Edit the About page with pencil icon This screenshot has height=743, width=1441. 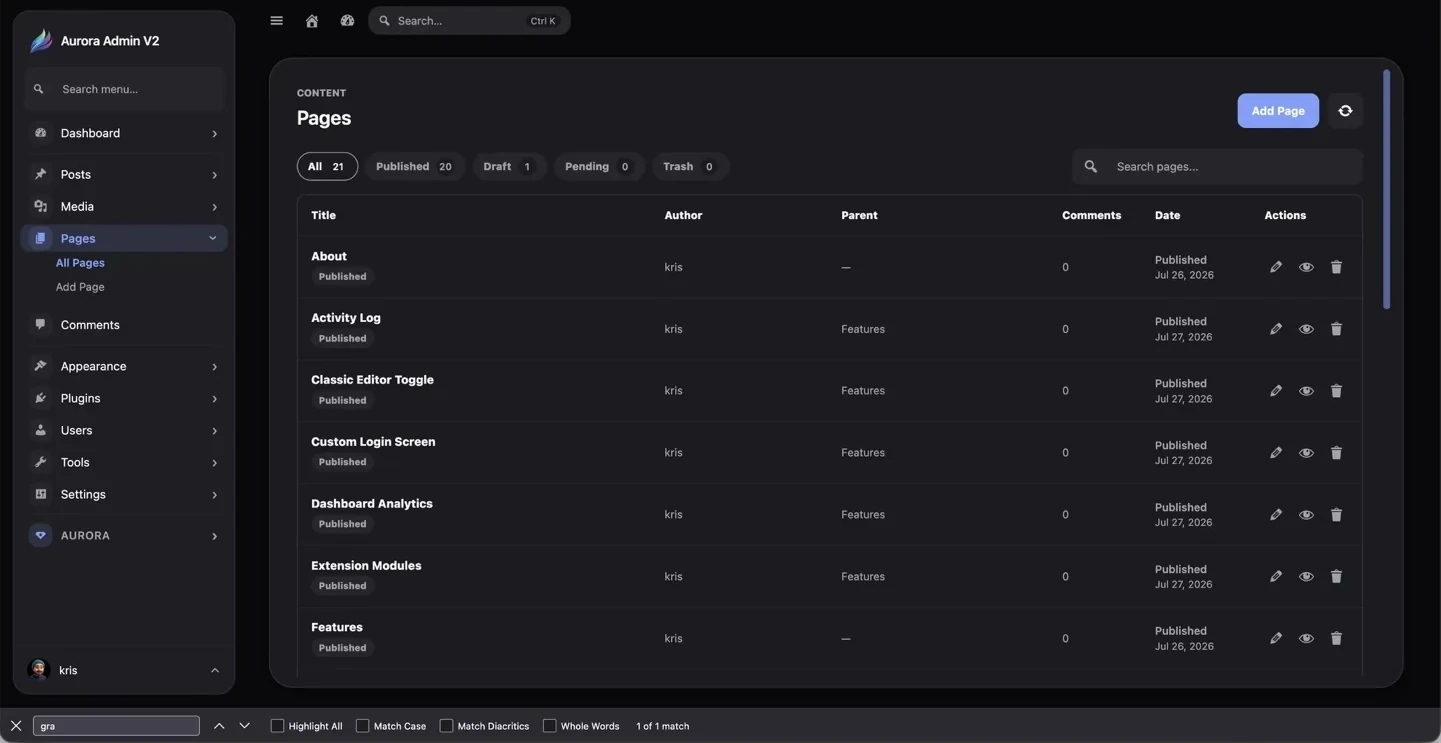(x=1275, y=267)
